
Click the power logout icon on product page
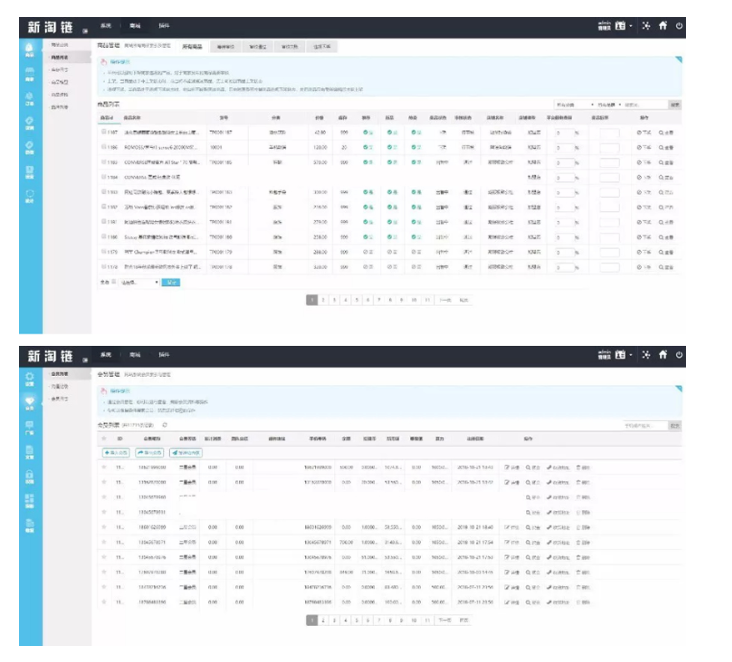[x=679, y=25]
